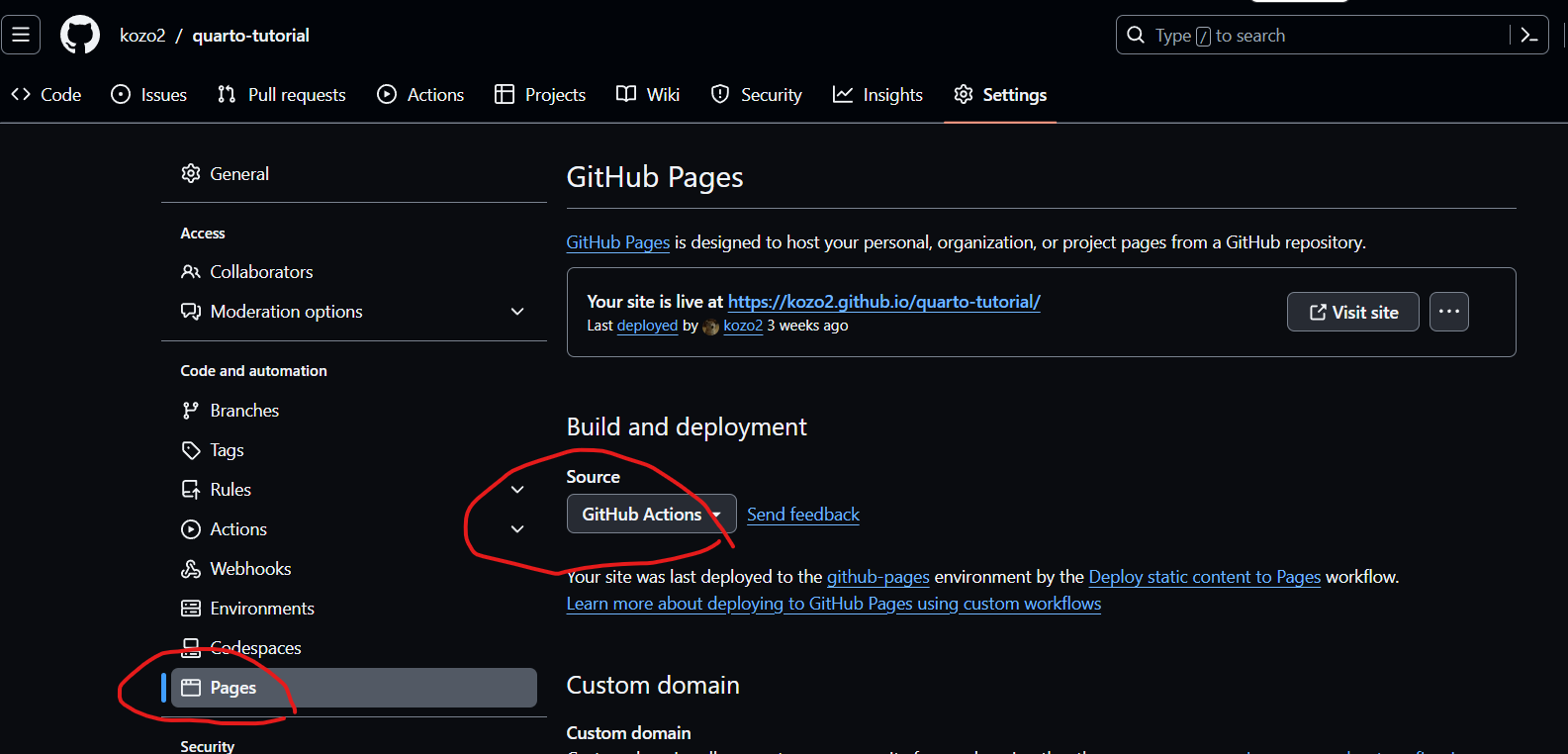
Task: Open the GitHub Actions source dropdown
Action: tap(651, 514)
